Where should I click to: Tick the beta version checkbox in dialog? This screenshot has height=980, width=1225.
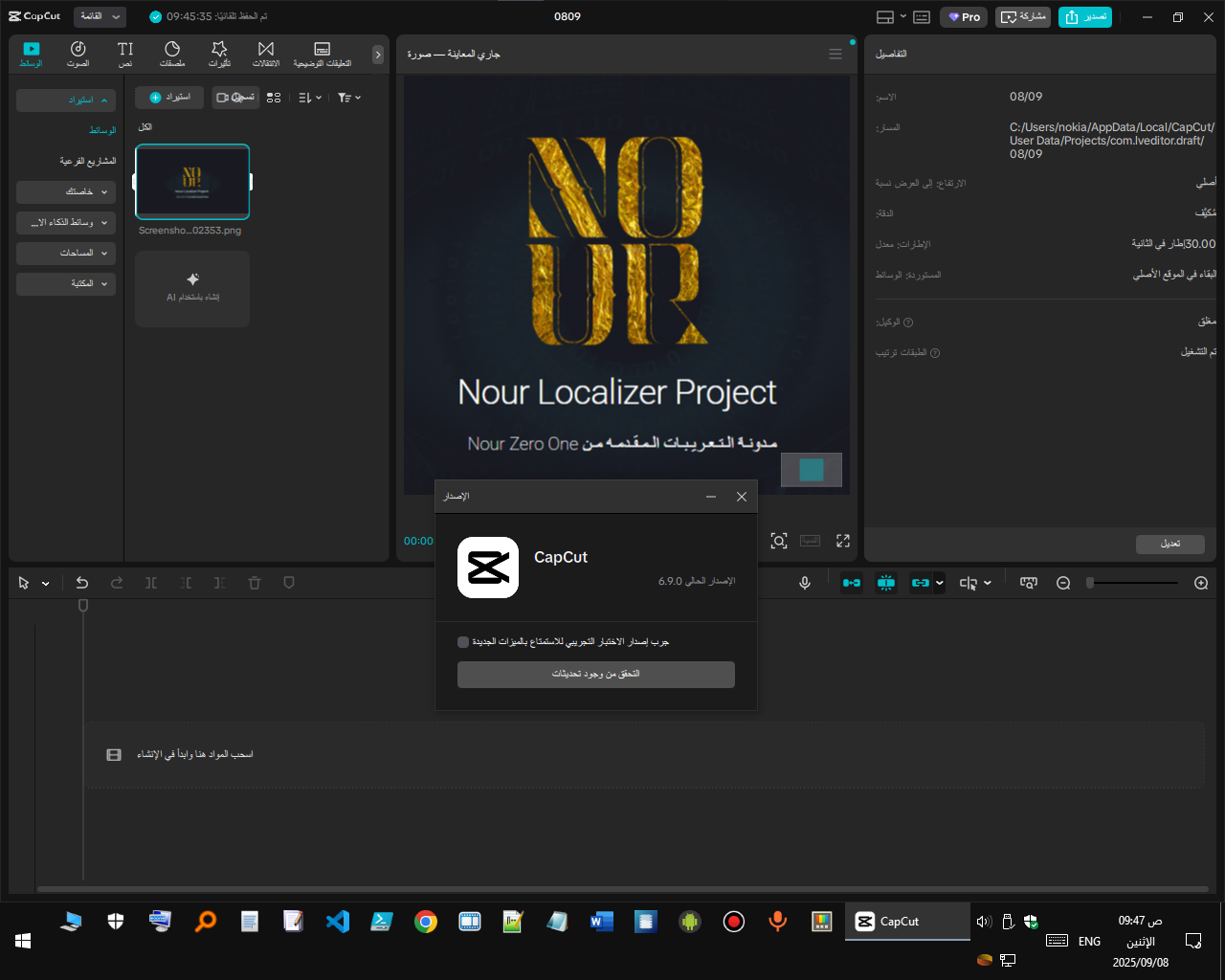[463, 642]
